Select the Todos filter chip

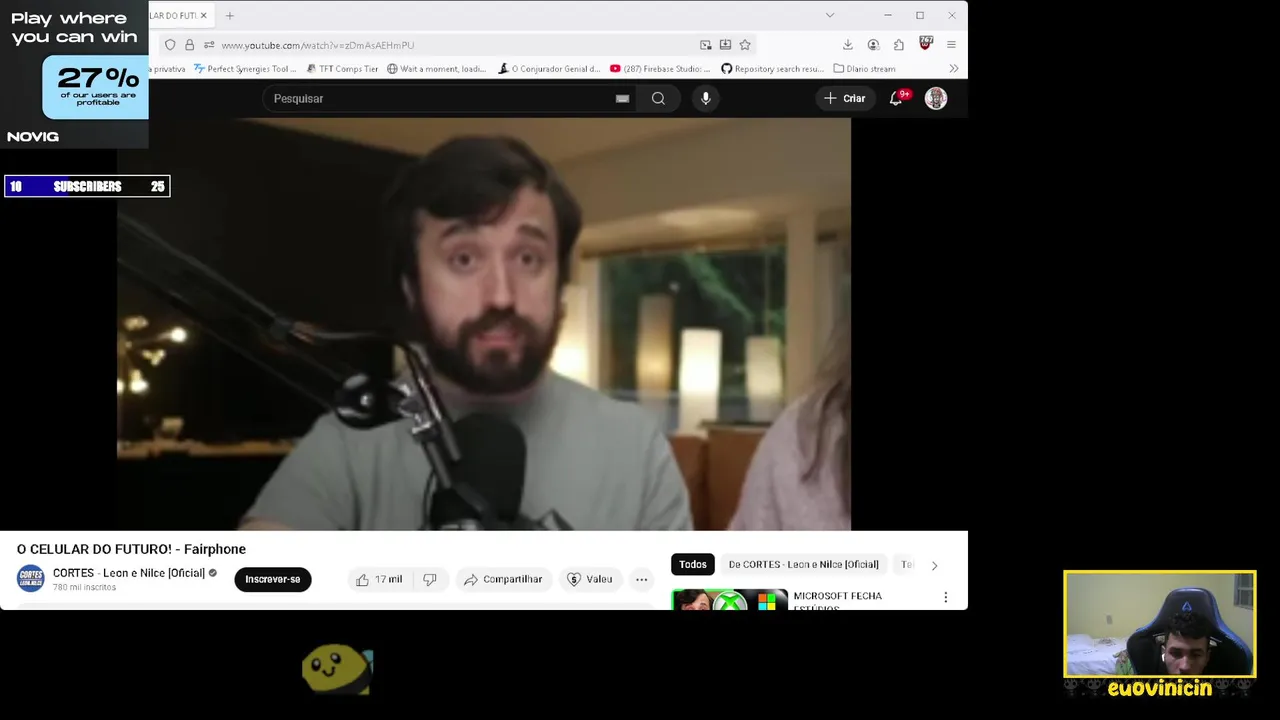(x=692, y=564)
